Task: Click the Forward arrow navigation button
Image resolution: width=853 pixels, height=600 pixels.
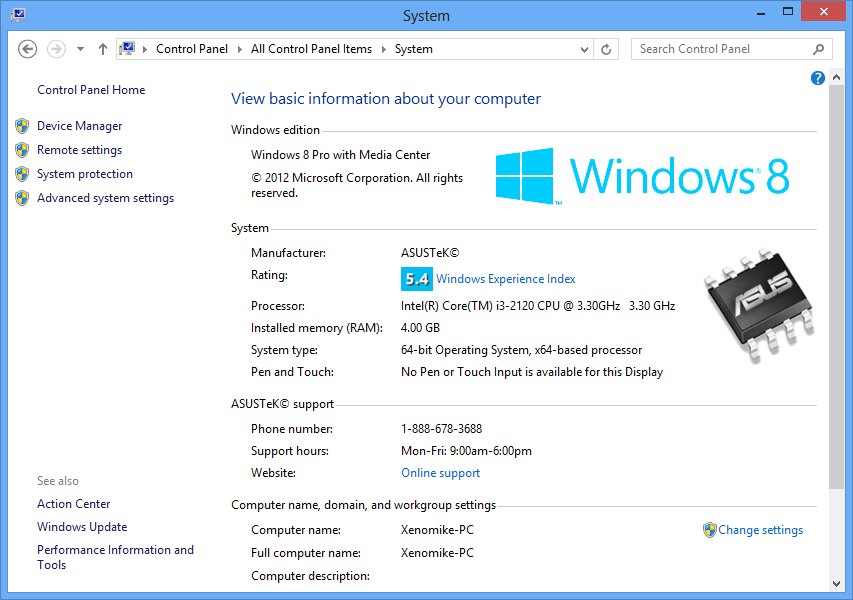Action: click(x=56, y=49)
